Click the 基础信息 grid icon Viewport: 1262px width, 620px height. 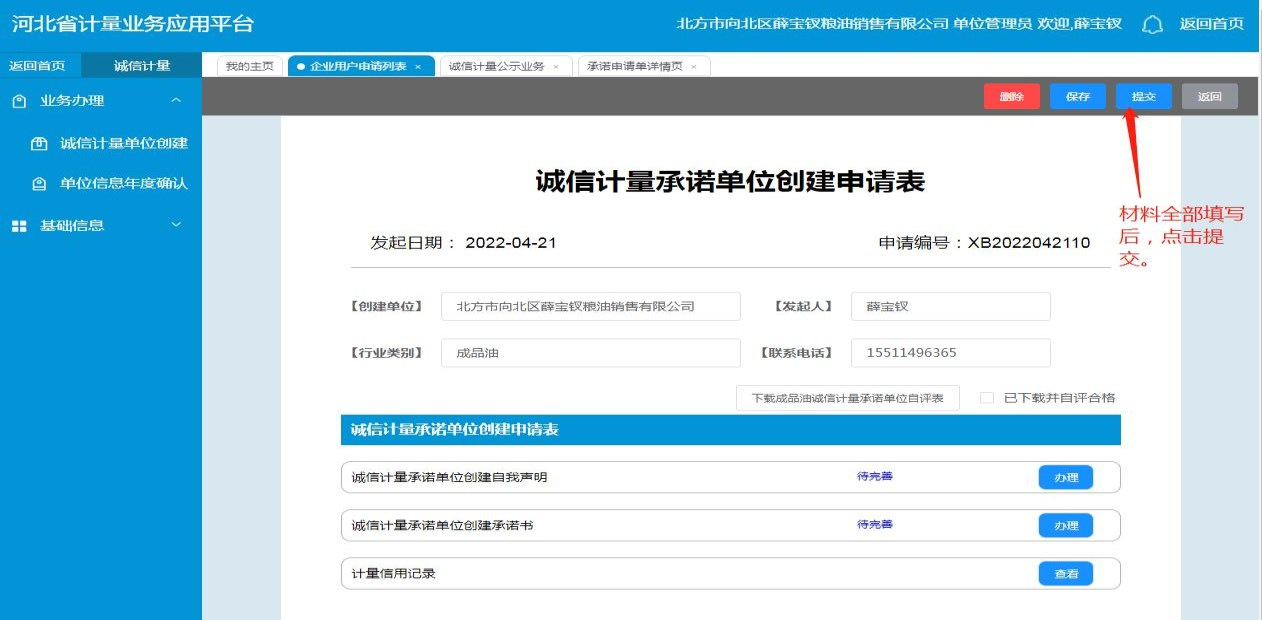click(x=19, y=226)
